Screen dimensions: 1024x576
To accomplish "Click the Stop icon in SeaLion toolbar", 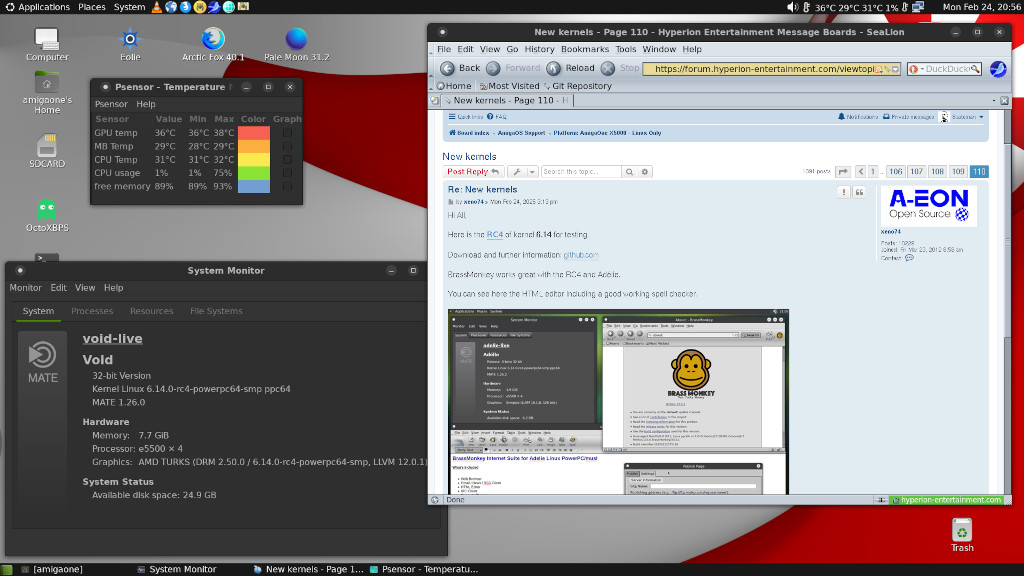I will coord(607,69).
